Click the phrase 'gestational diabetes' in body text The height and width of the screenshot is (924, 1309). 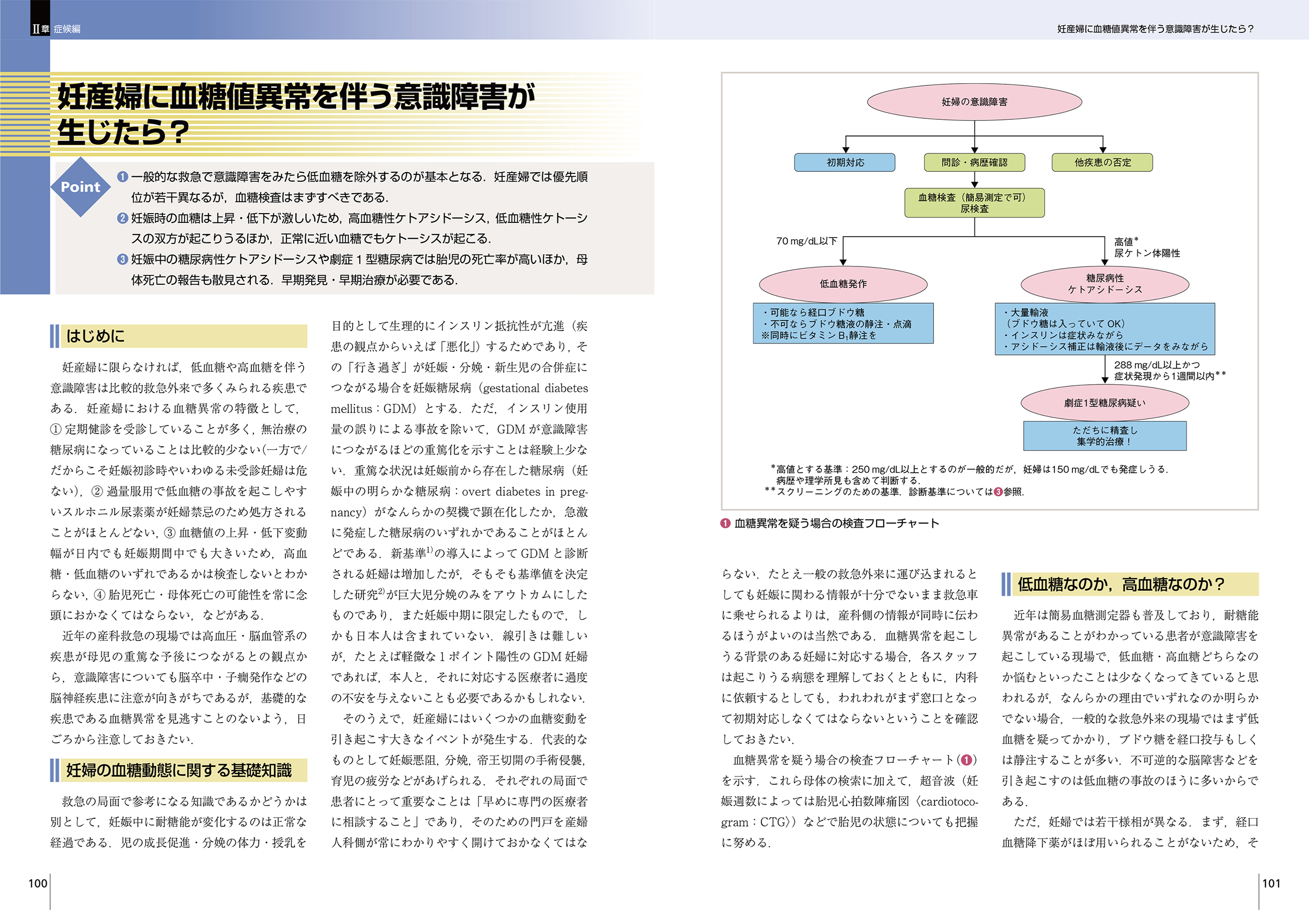(x=535, y=388)
